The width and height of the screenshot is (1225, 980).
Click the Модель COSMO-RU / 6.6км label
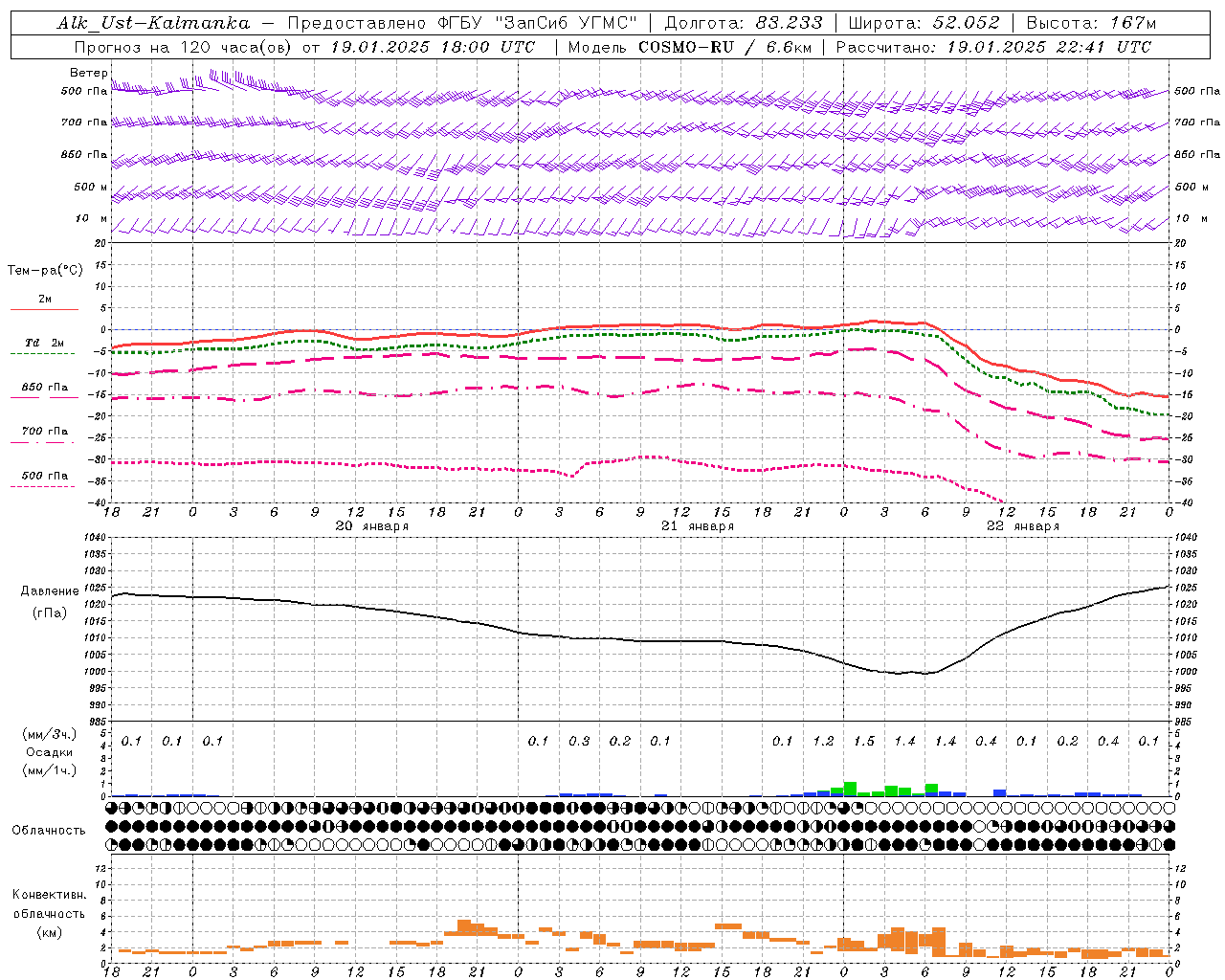click(689, 47)
